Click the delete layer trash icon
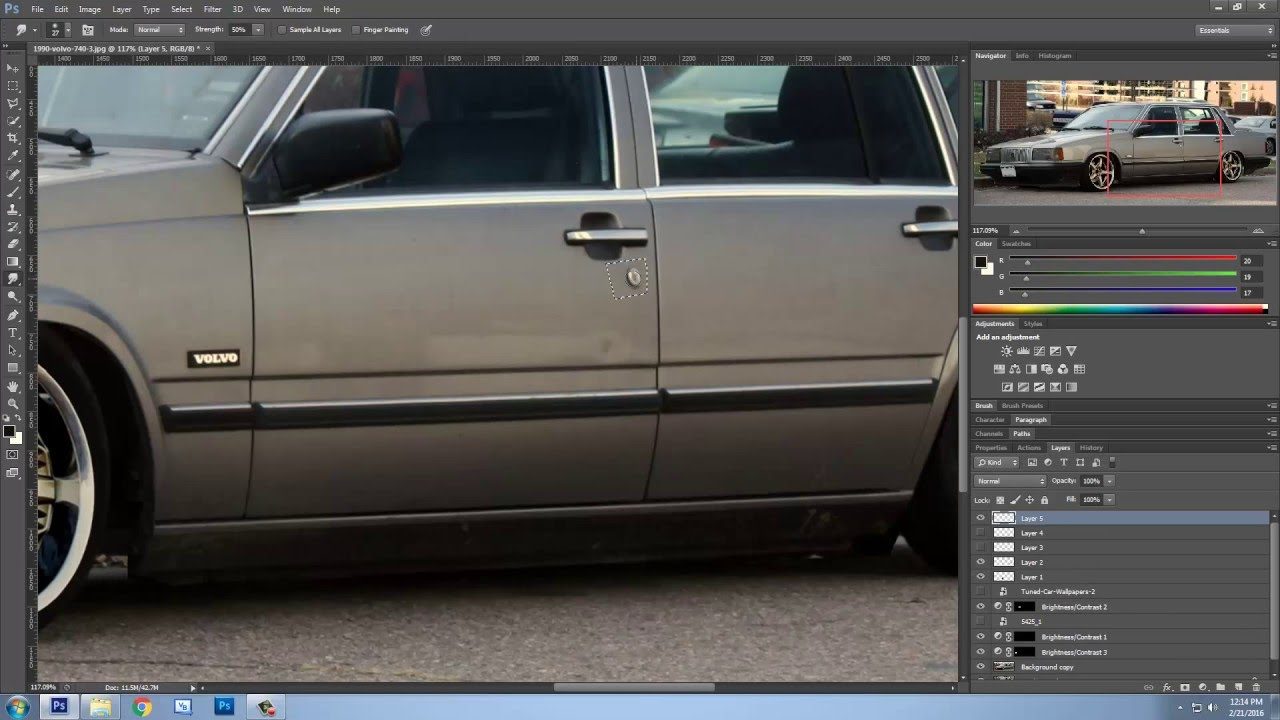Viewport: 1280px width, 720px height. click(x=1256, y=687)
